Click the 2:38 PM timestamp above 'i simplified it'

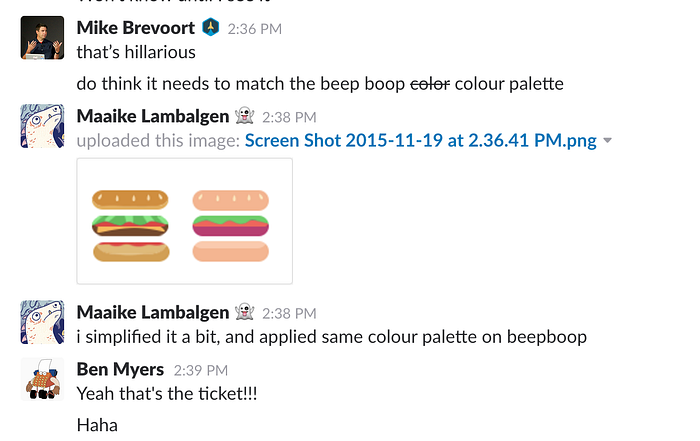click(x=289, y=314)
